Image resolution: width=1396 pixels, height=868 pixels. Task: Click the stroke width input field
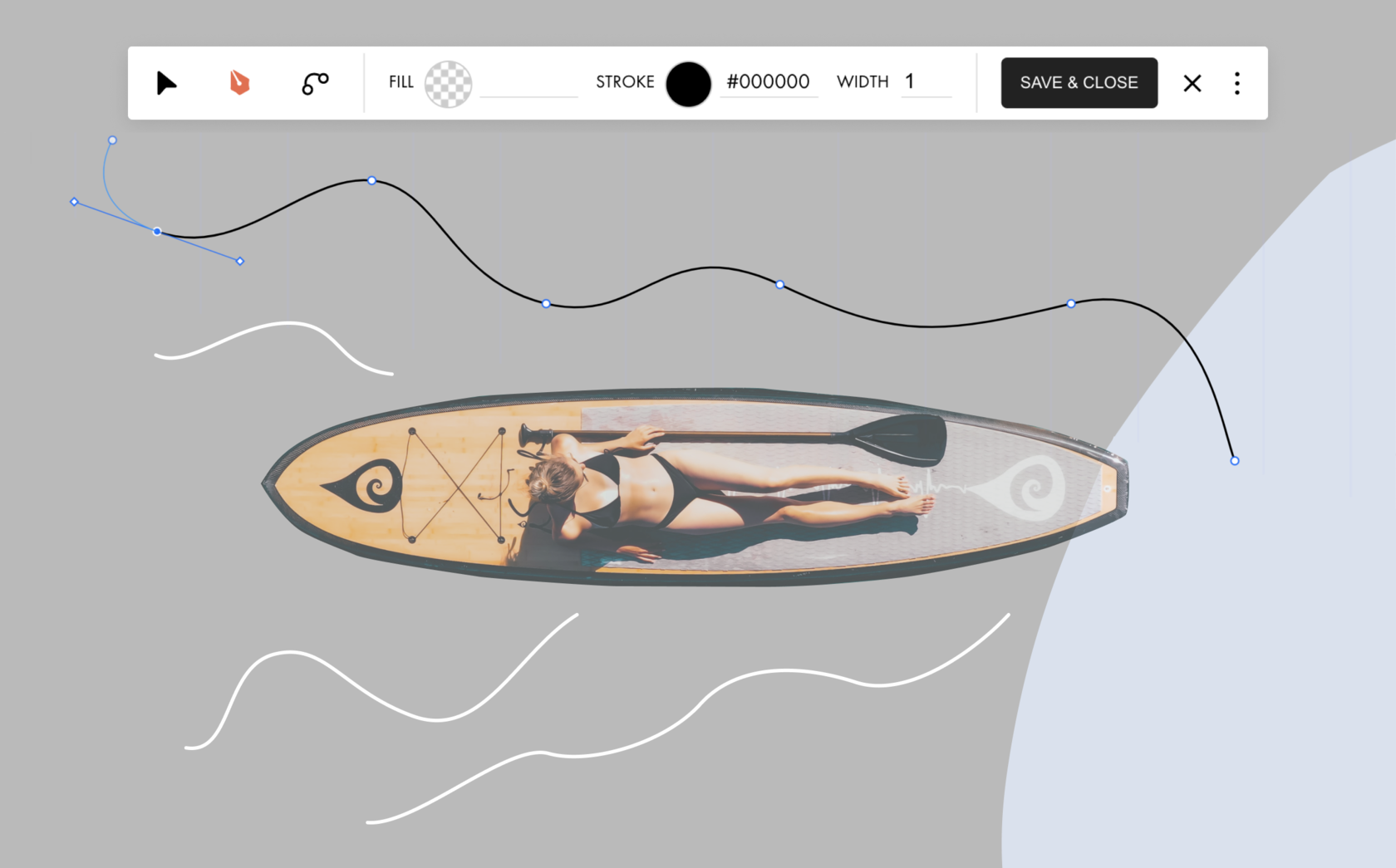(x=926, y=82)
